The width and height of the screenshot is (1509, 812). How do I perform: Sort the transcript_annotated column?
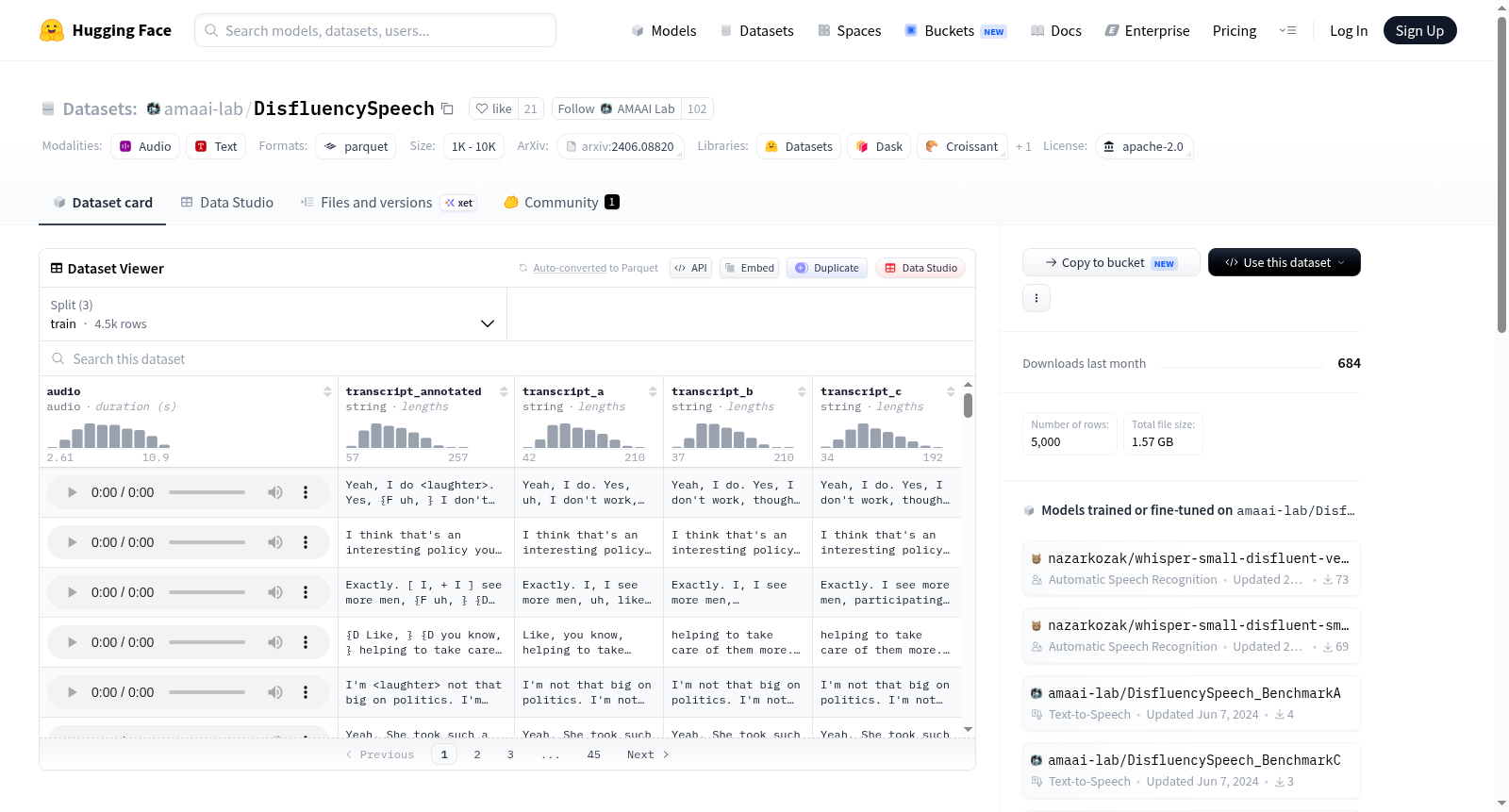[x=504, y=391]
